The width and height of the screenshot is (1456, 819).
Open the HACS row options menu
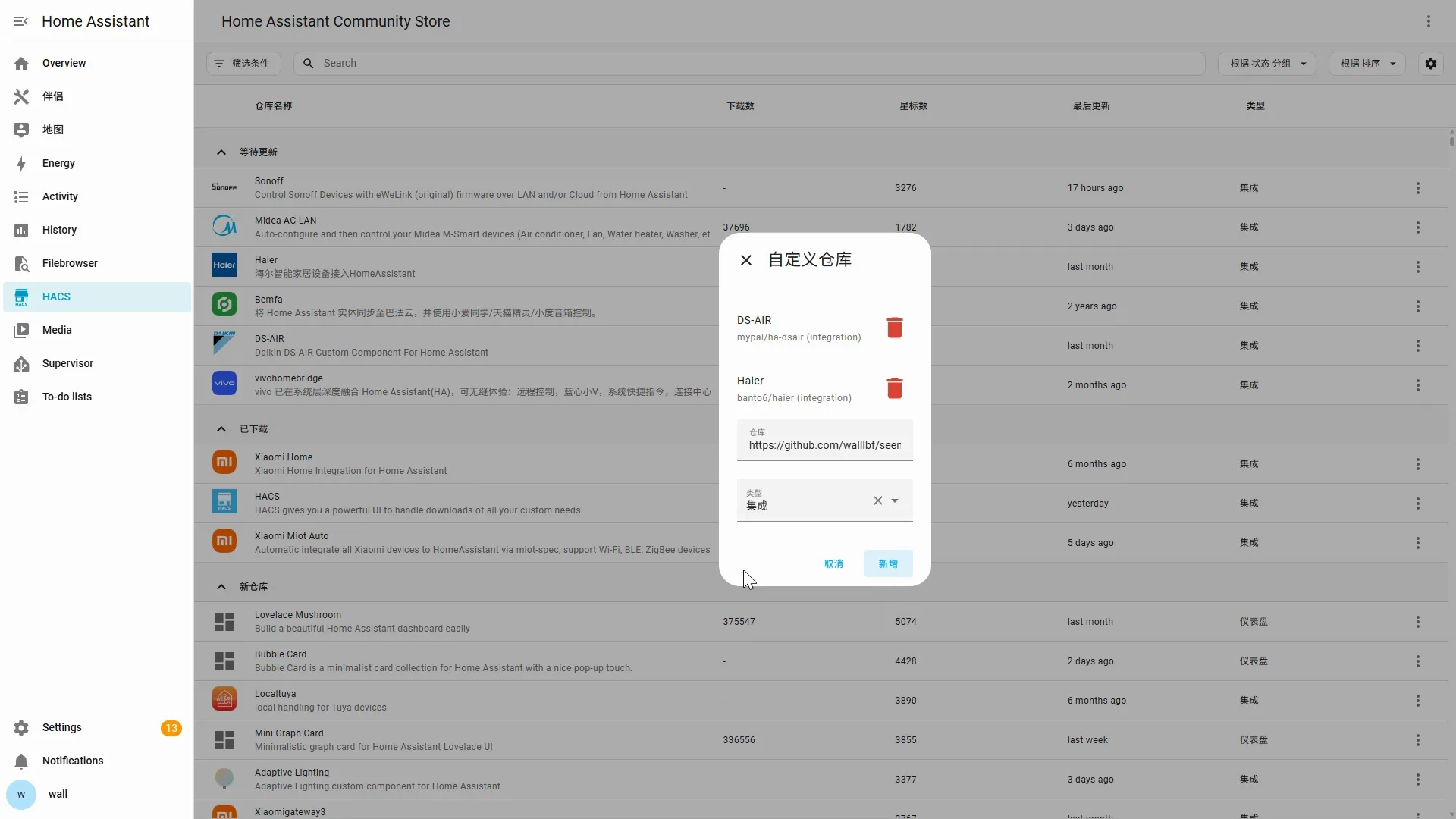tap(1418, 504)
